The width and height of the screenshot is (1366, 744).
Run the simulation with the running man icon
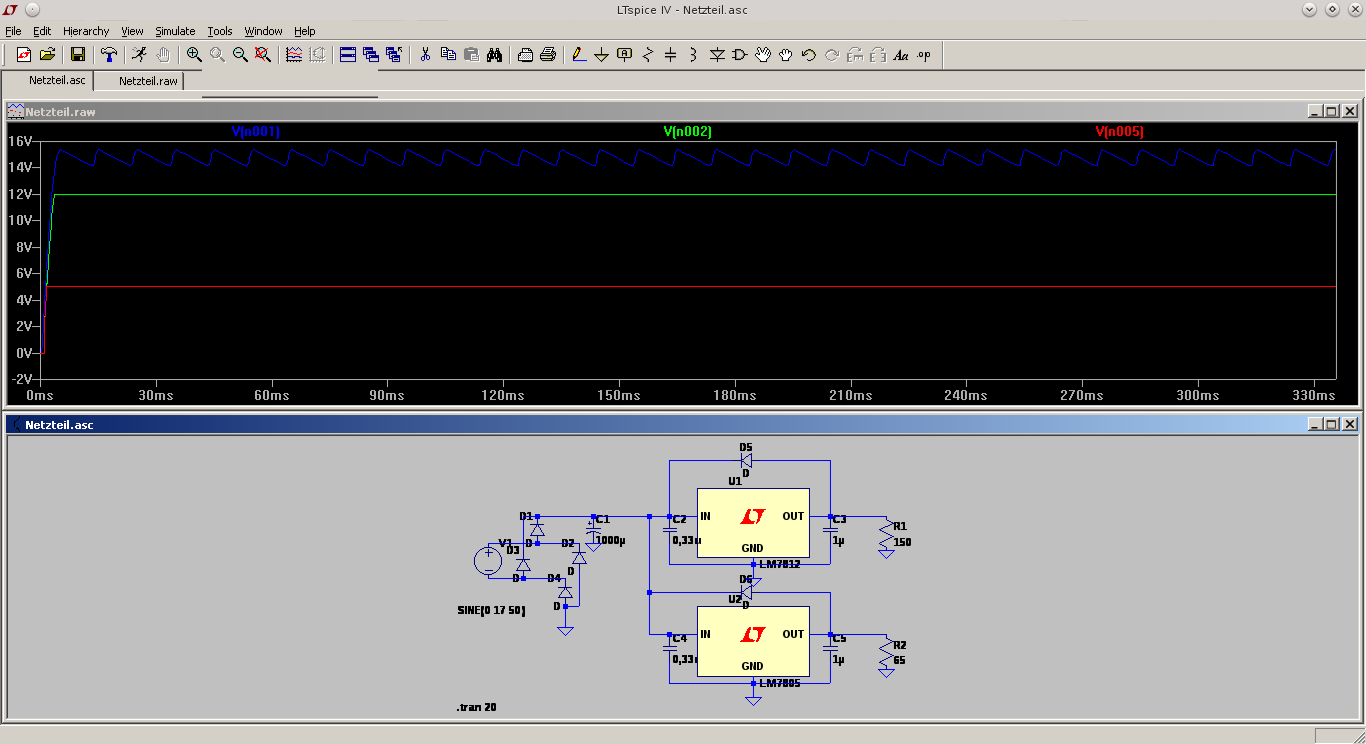coord(139,55)
